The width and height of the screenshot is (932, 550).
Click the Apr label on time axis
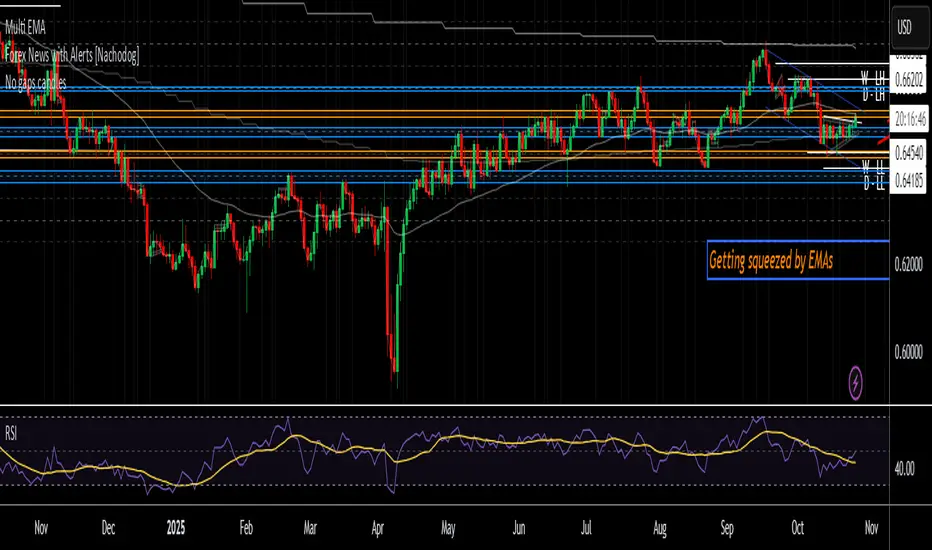coord(378,527)
